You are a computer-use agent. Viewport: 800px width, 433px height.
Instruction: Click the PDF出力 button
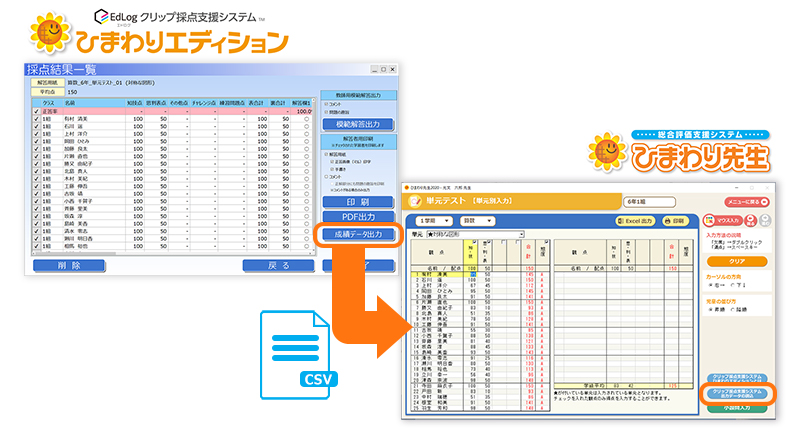tap(358, 217)
